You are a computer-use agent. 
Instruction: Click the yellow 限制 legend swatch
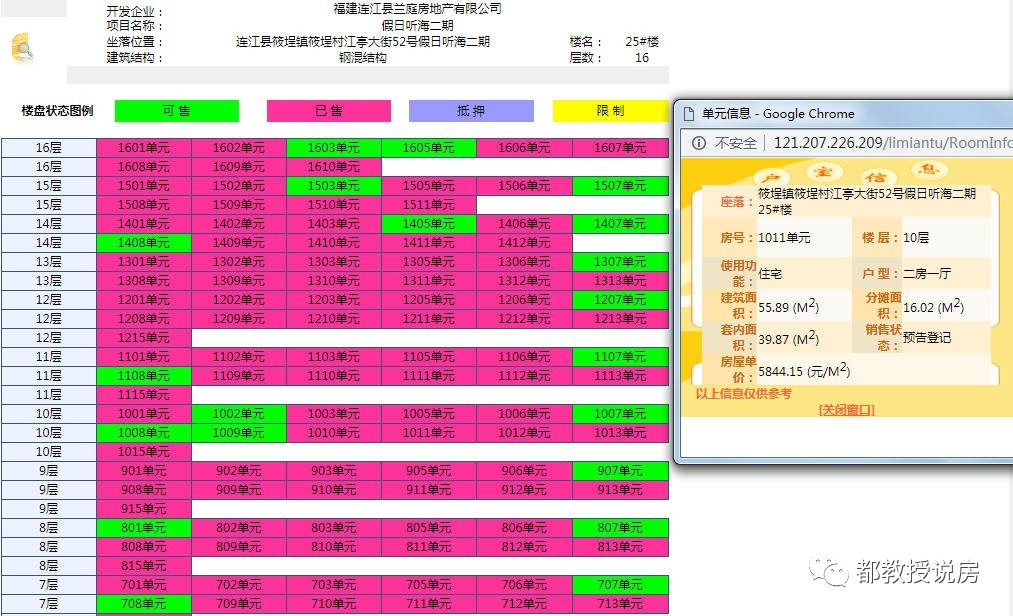(610, 110)
